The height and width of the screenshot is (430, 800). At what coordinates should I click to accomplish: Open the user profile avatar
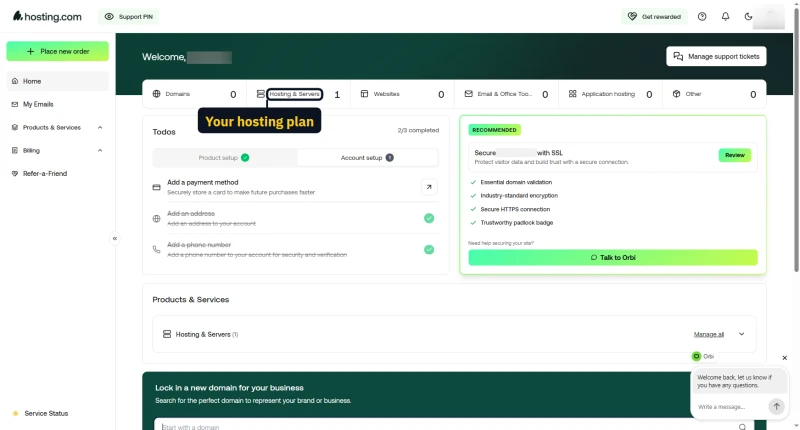[x=769, y=17]
